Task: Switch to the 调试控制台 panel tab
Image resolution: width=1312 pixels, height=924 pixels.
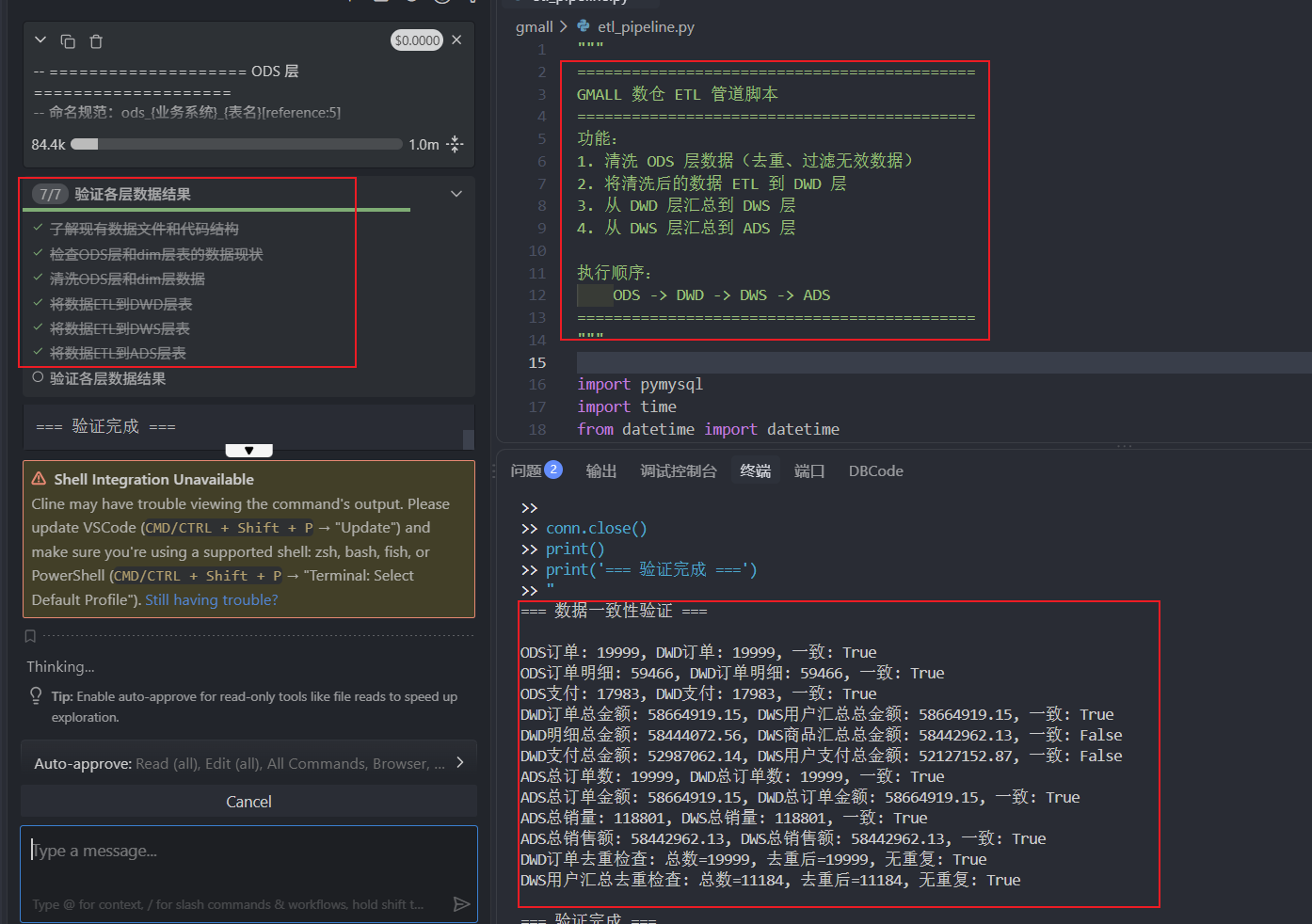Action: [678, 470]
